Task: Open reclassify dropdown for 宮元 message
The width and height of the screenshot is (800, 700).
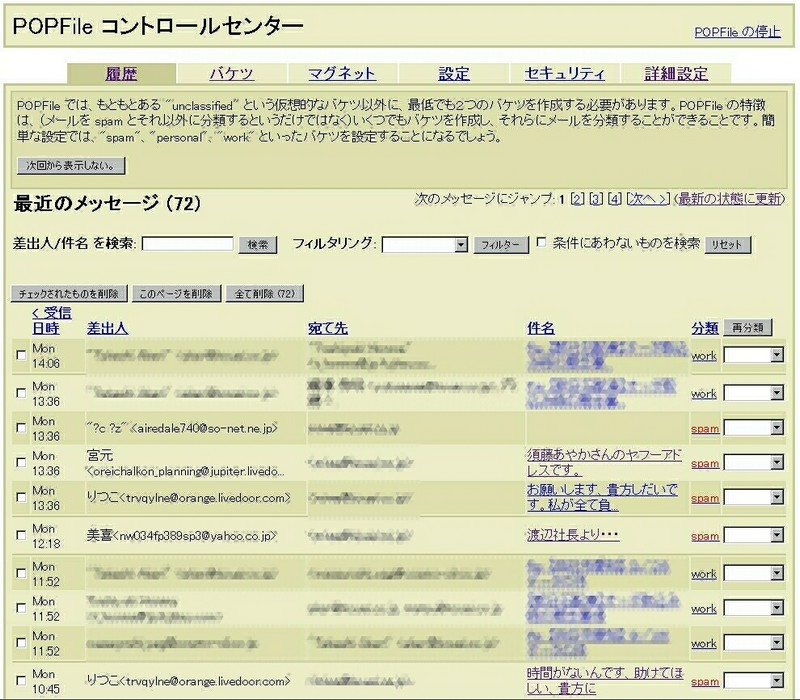Action: [754, 462]
